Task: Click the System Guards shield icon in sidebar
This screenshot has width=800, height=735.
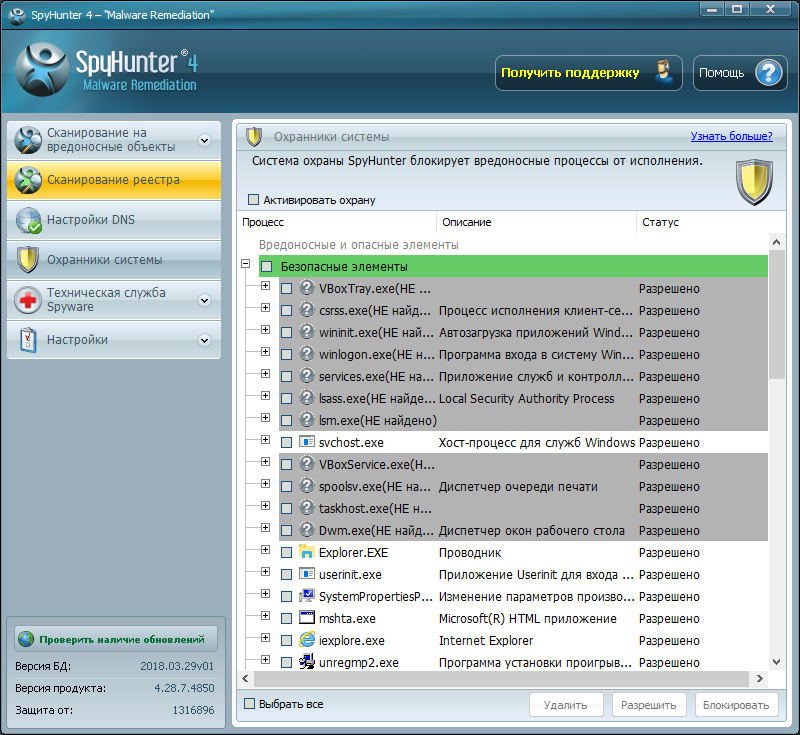Action: point(28,260)
